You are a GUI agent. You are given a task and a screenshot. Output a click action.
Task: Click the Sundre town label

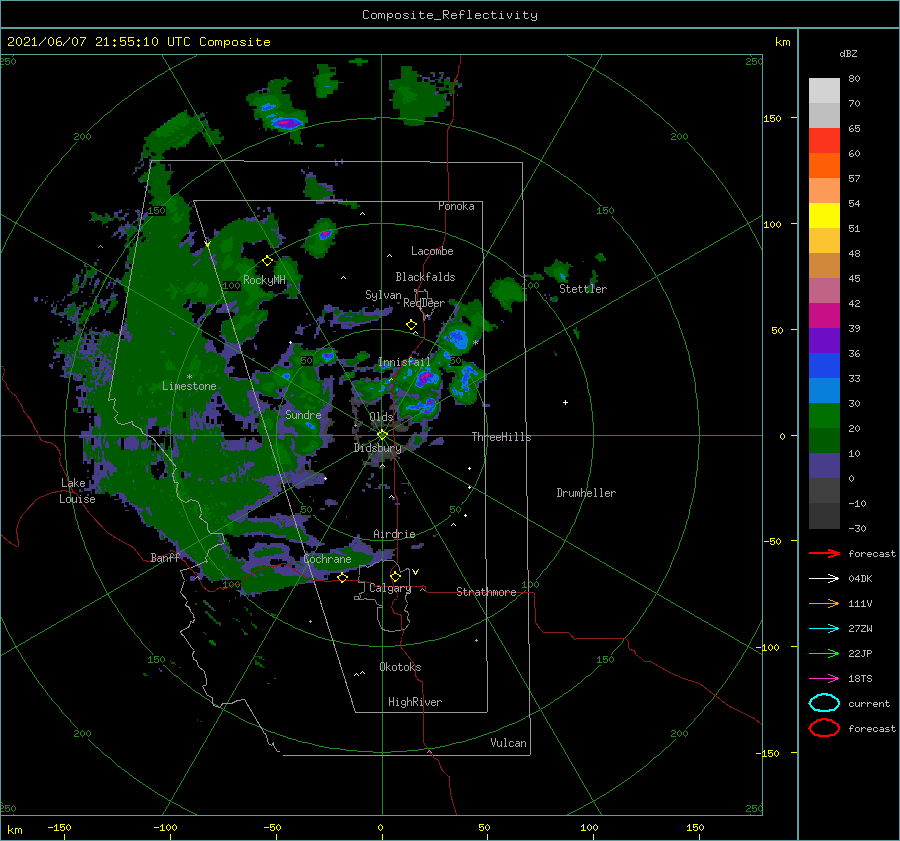coord(303,415)
